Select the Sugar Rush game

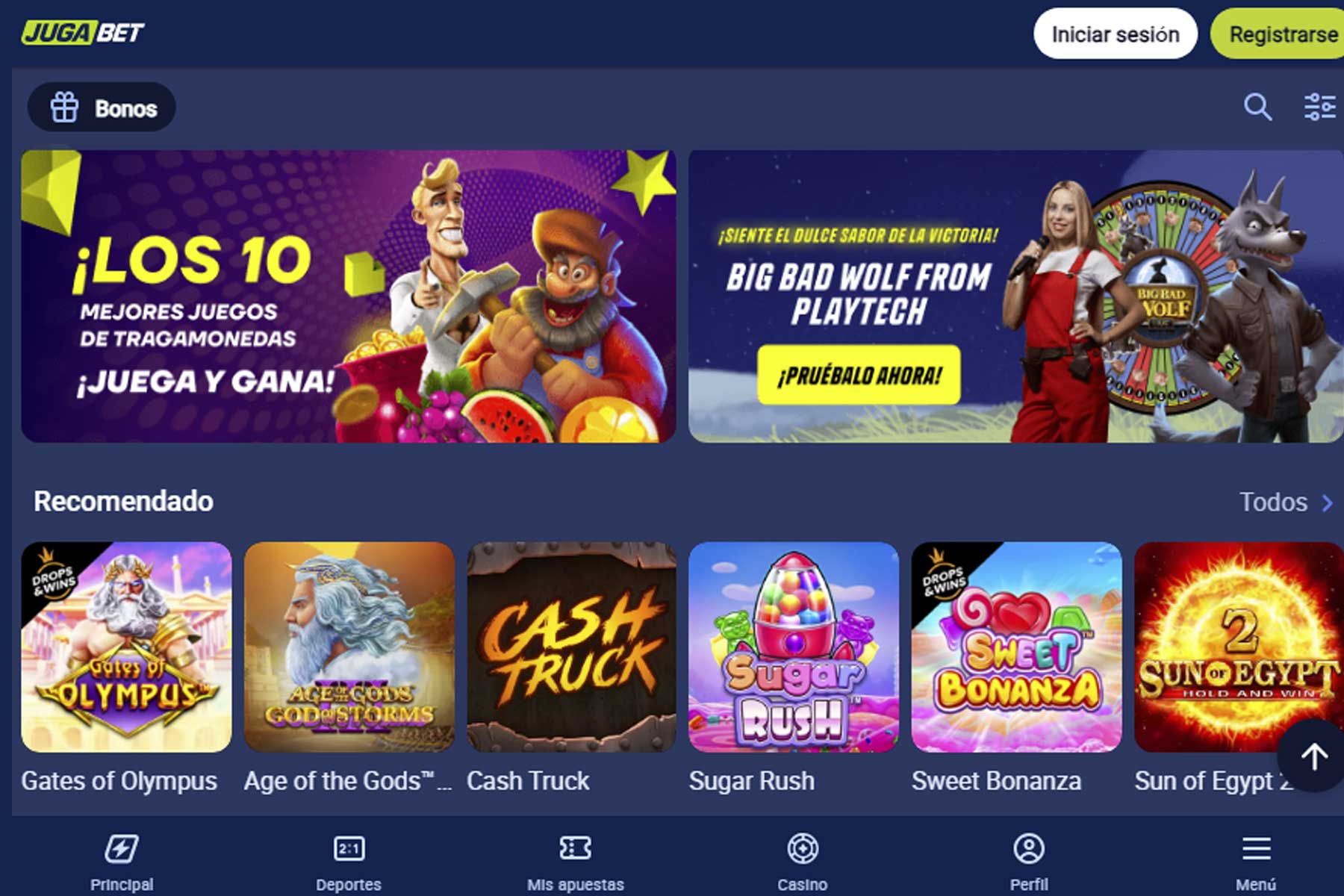click(794, 647)
